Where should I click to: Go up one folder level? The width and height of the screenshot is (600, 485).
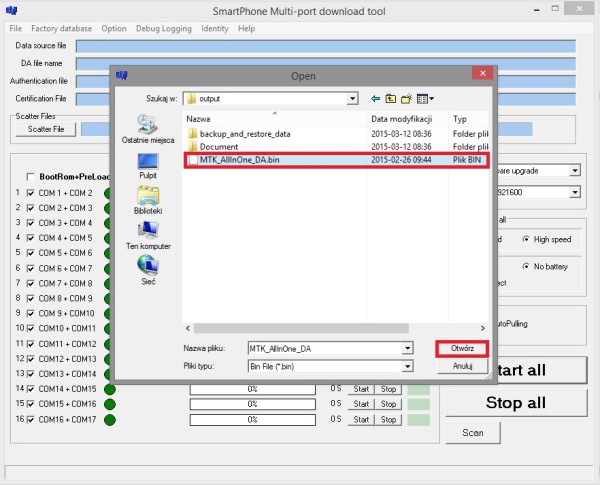point(391,99)
